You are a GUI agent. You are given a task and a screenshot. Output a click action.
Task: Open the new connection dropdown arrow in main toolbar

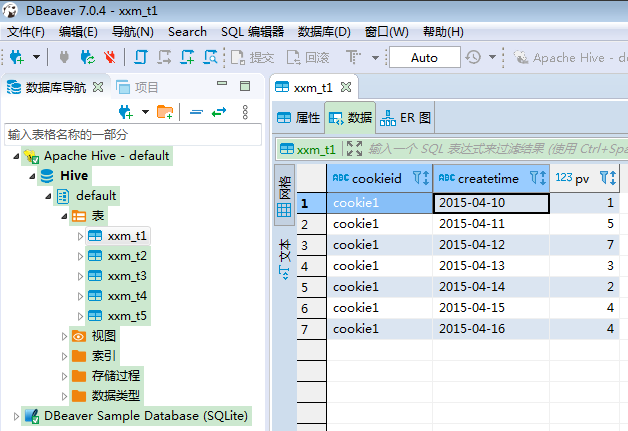(36, 57)
